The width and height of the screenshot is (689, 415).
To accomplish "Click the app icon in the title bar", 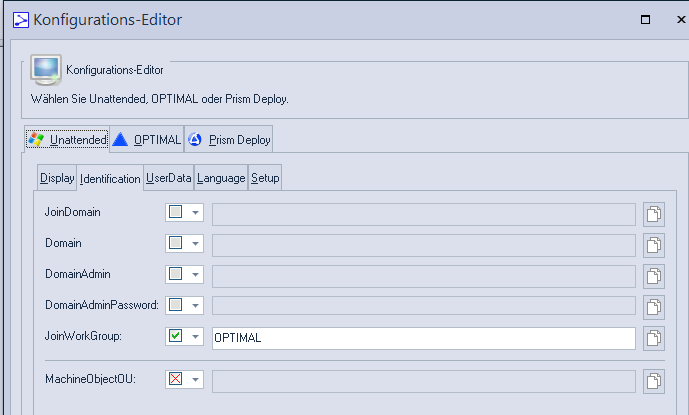I will [19, 19].
